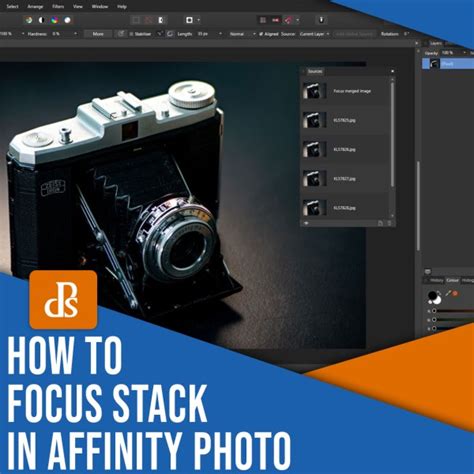Image resolution: width=474 pixels, height=474 pixels.
Task: Open the Filters menu
Action: (x=58, y=6)
